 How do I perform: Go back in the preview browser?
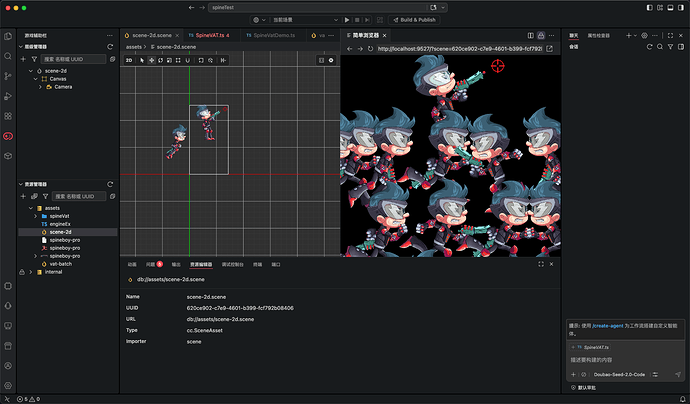(x=350, y=49)
